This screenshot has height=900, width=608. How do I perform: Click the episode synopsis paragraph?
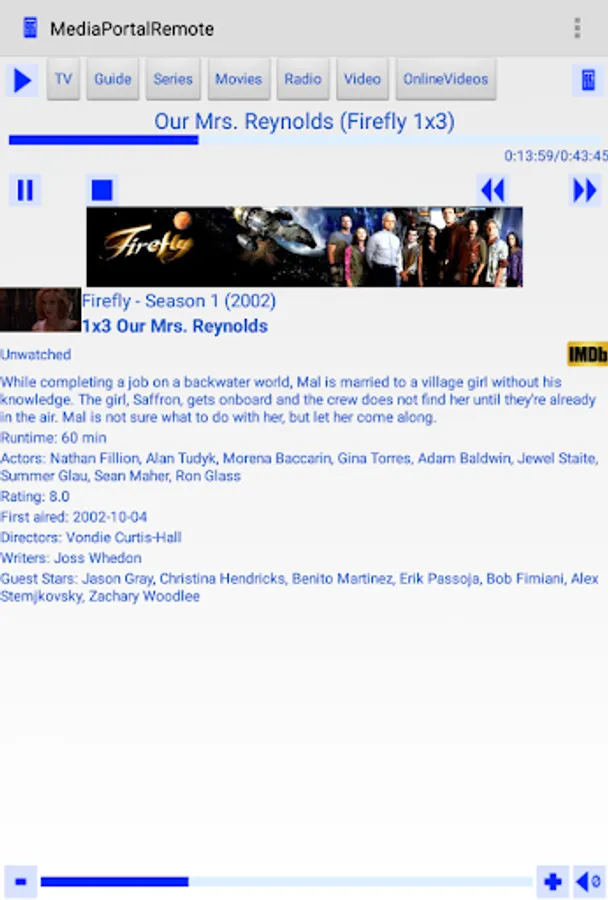coord(298,399)
